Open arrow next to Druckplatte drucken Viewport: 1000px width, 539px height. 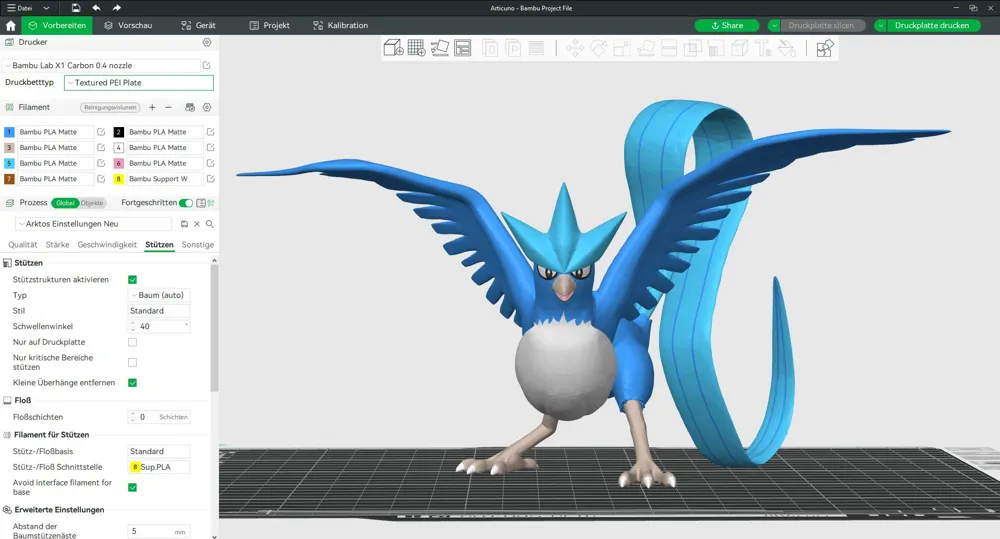[880, 26]
